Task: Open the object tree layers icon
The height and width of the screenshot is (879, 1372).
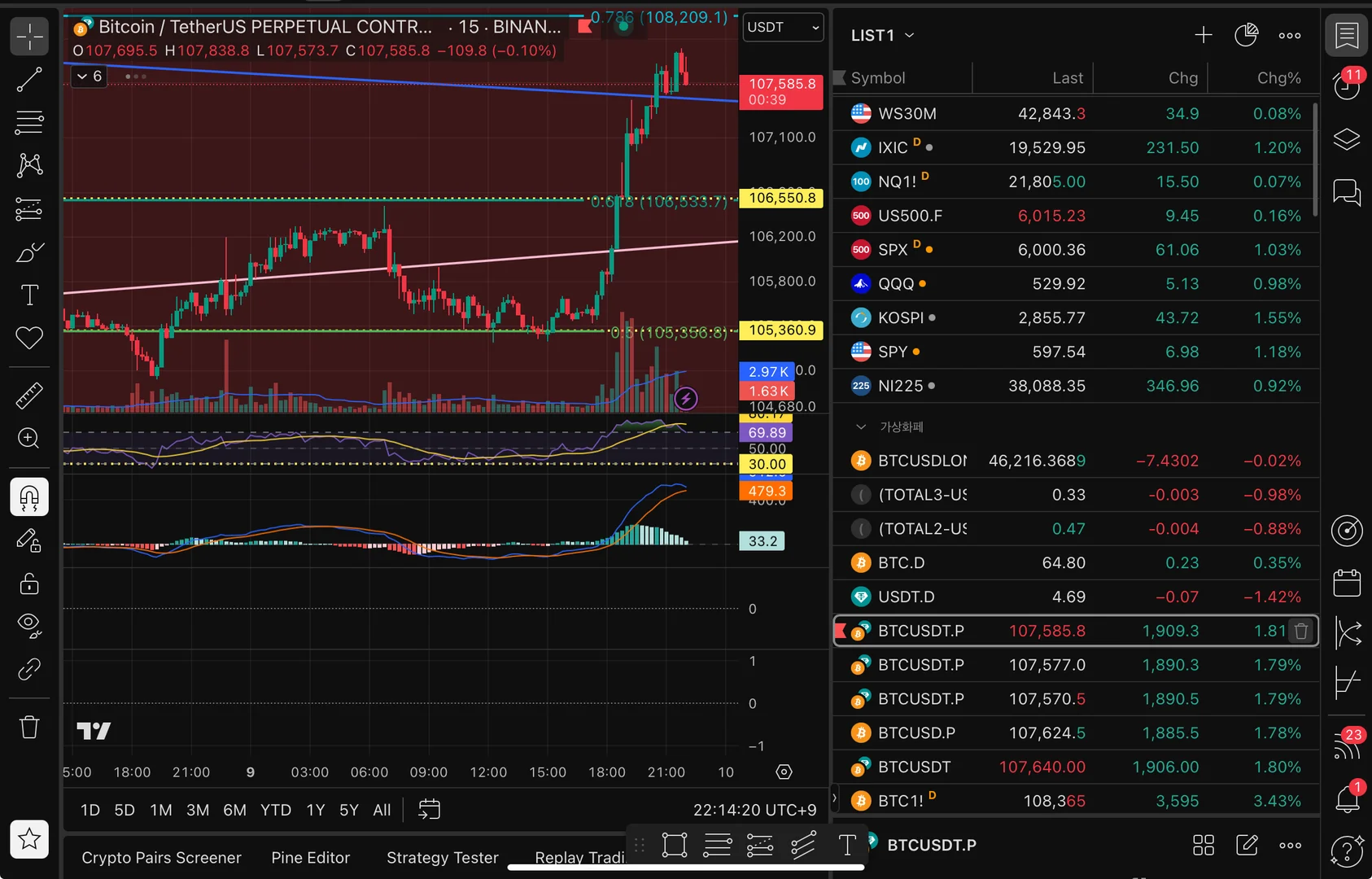Action: click(1347, 139)
